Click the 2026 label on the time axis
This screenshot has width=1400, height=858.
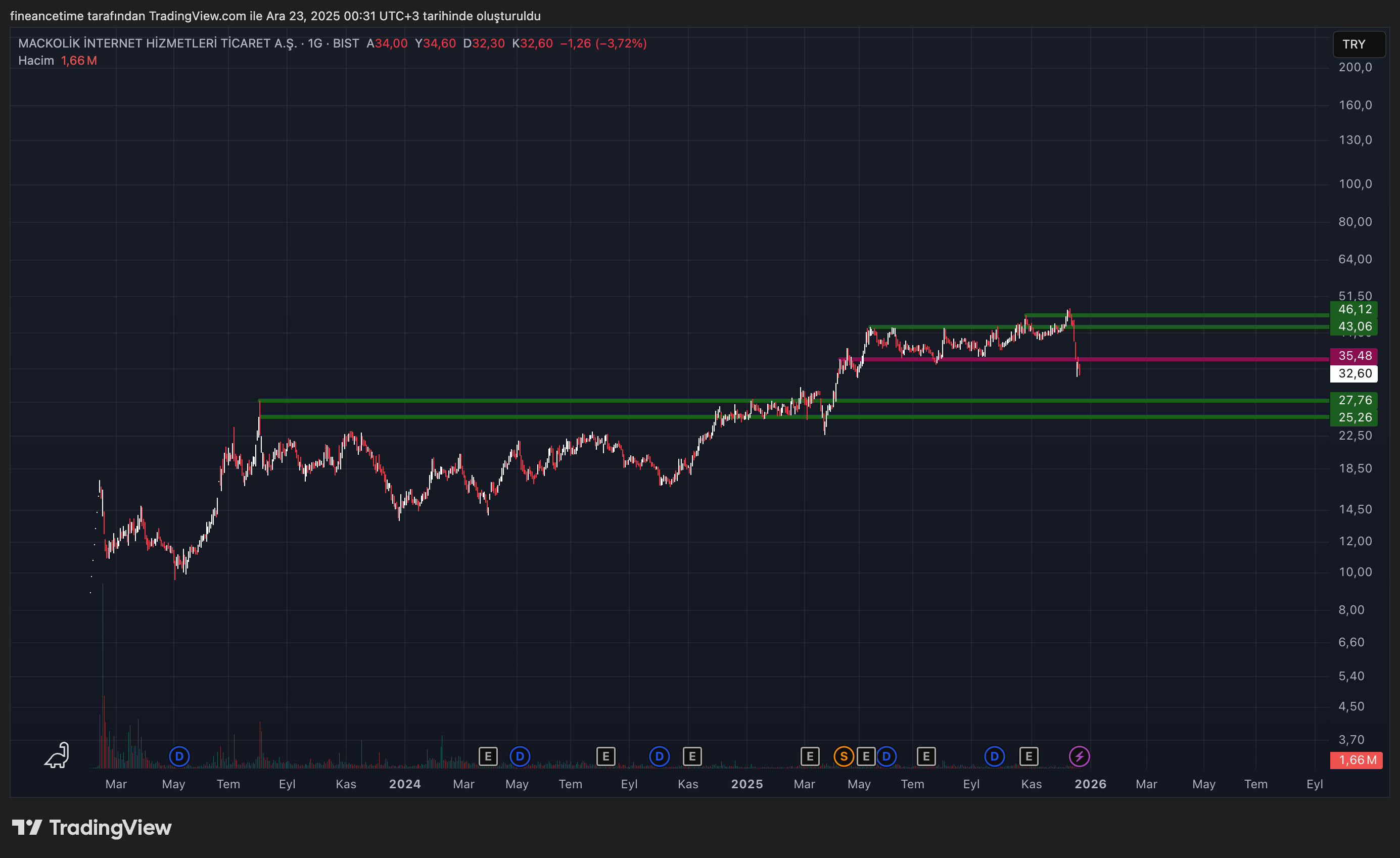click(1090, 784)
